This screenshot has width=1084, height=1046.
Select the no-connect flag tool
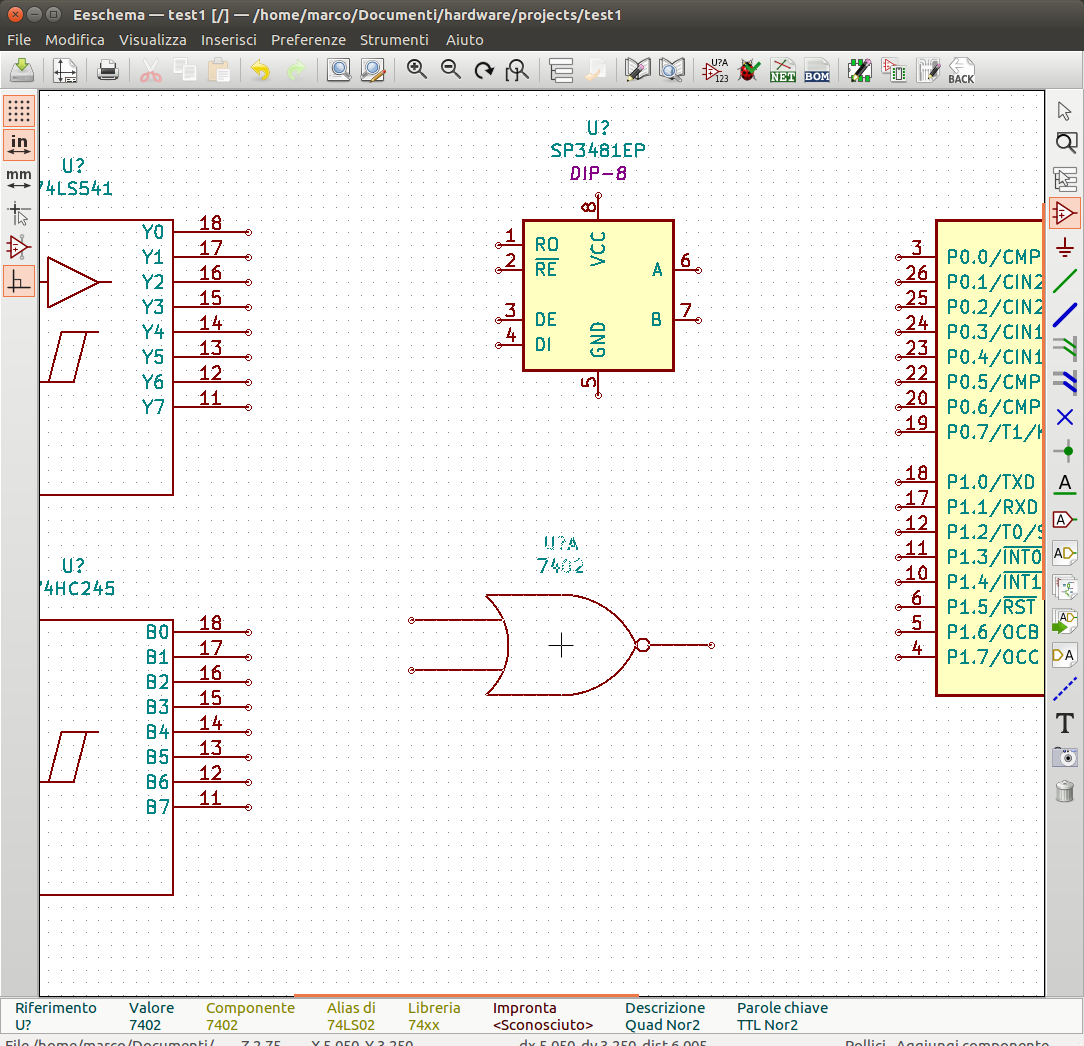click(x=1065, y=417)
